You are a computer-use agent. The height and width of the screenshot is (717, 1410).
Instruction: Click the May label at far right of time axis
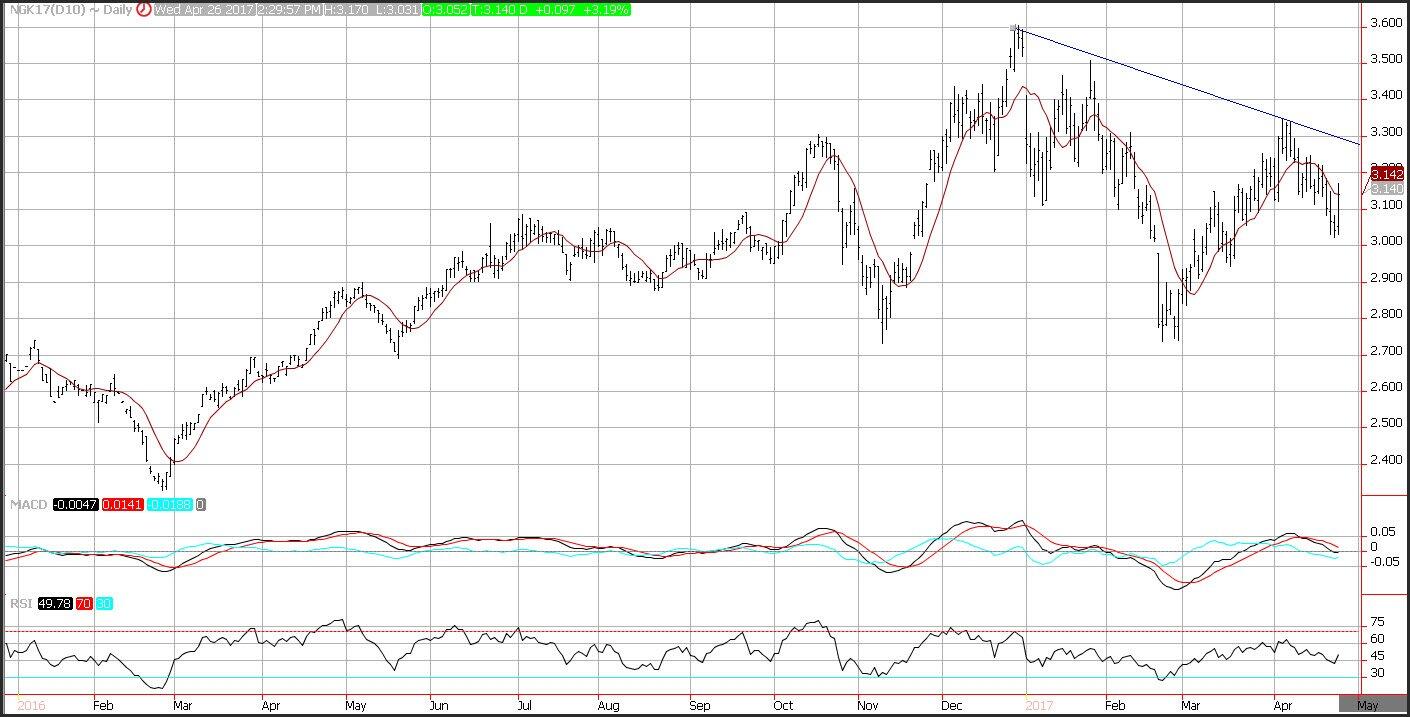tap(1366, 705)
